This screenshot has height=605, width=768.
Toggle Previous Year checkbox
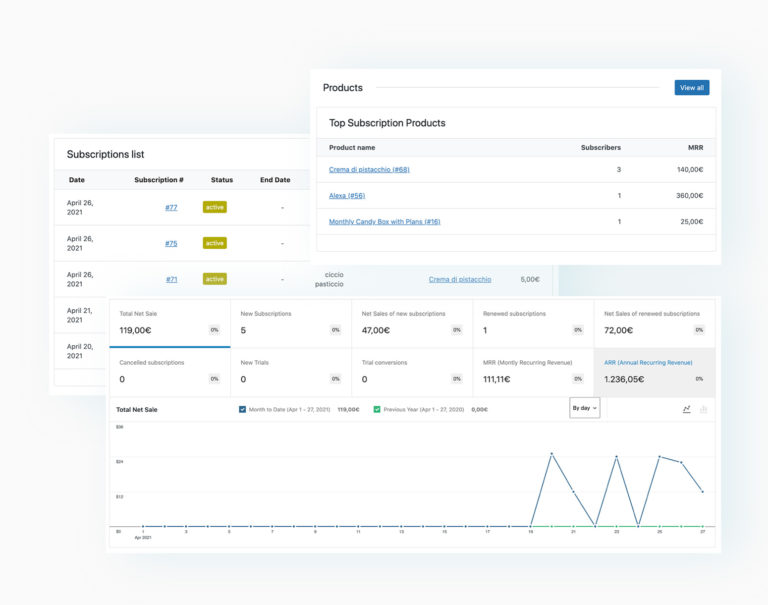coord(377,409)
